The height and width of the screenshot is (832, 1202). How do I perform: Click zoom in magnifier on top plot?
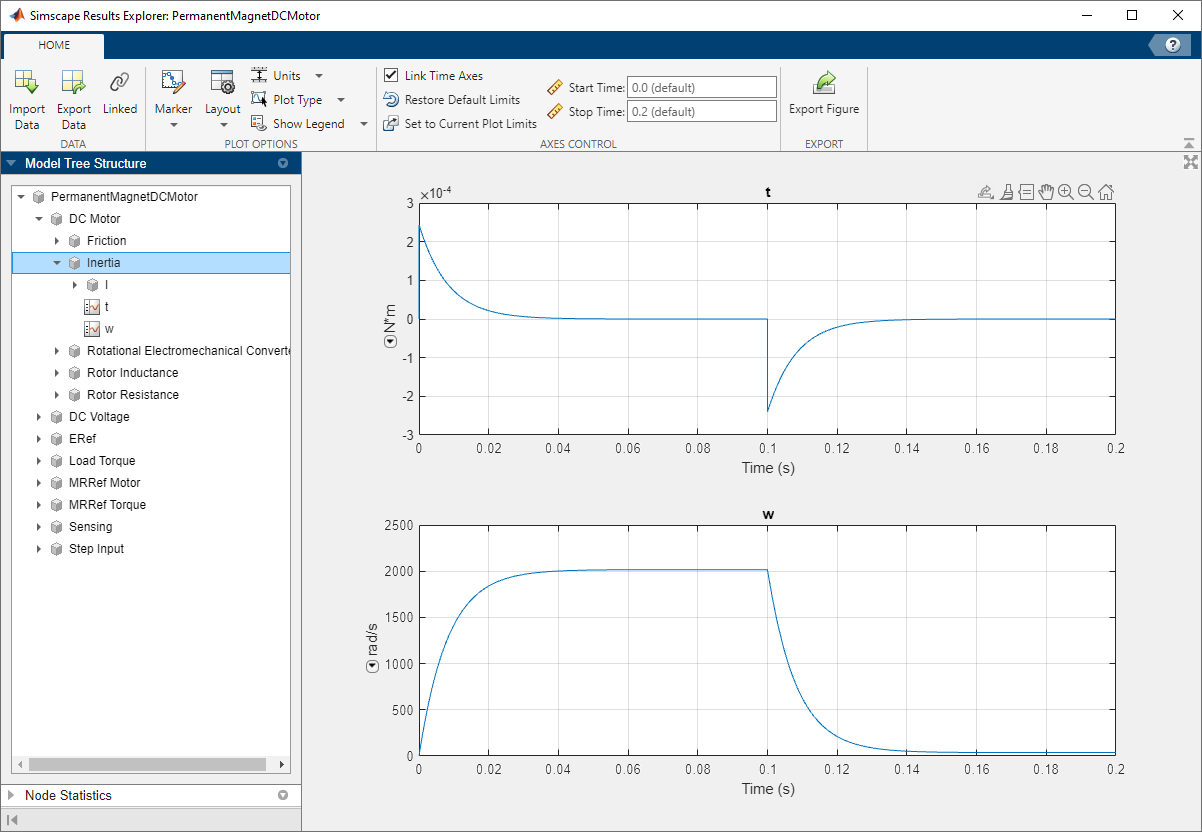pyautogui.click(x=1066, y=192)
